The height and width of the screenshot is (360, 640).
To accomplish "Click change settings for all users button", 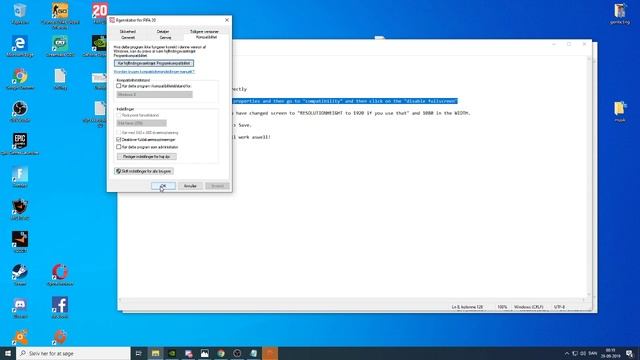I will coord(144,171).
